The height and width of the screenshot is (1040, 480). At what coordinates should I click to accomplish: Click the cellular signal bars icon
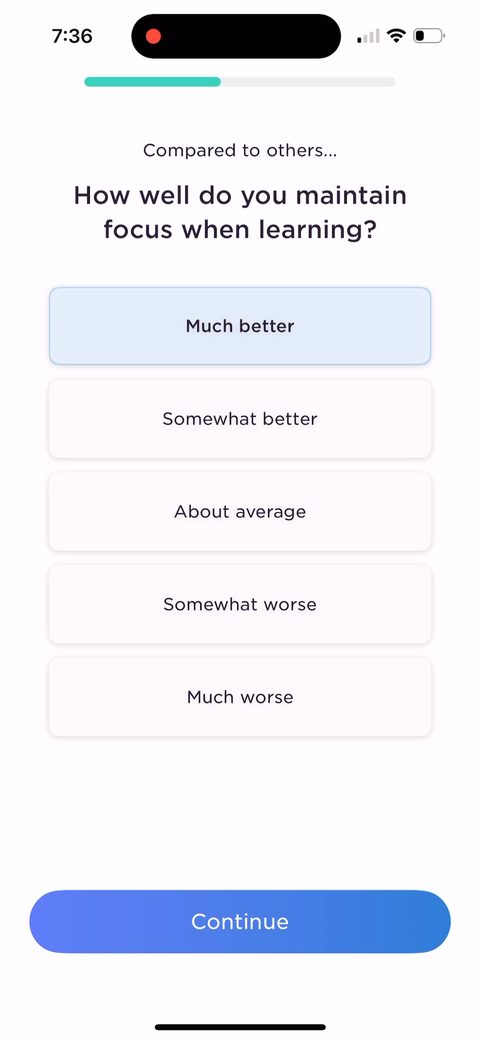[368, 36]
